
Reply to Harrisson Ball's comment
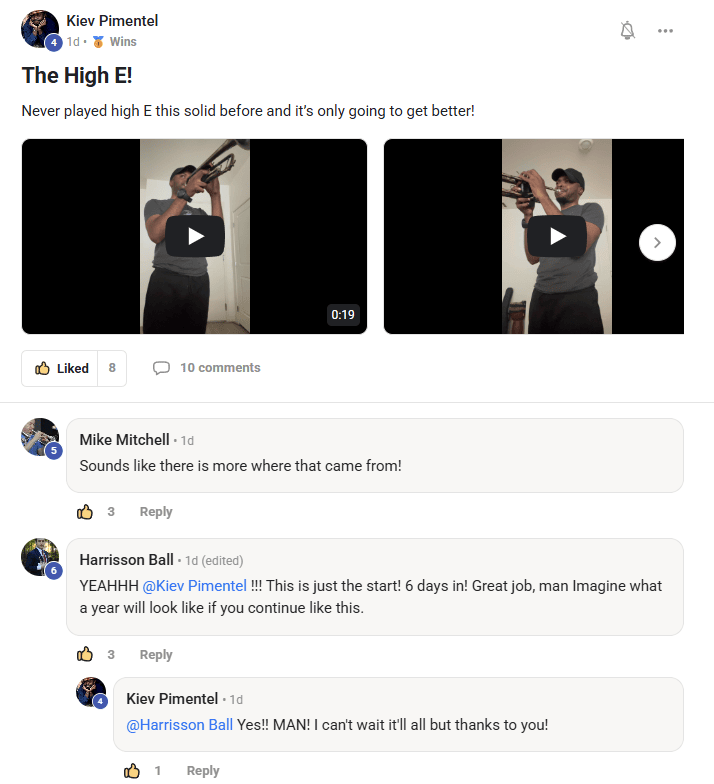(x=156, y=655)
